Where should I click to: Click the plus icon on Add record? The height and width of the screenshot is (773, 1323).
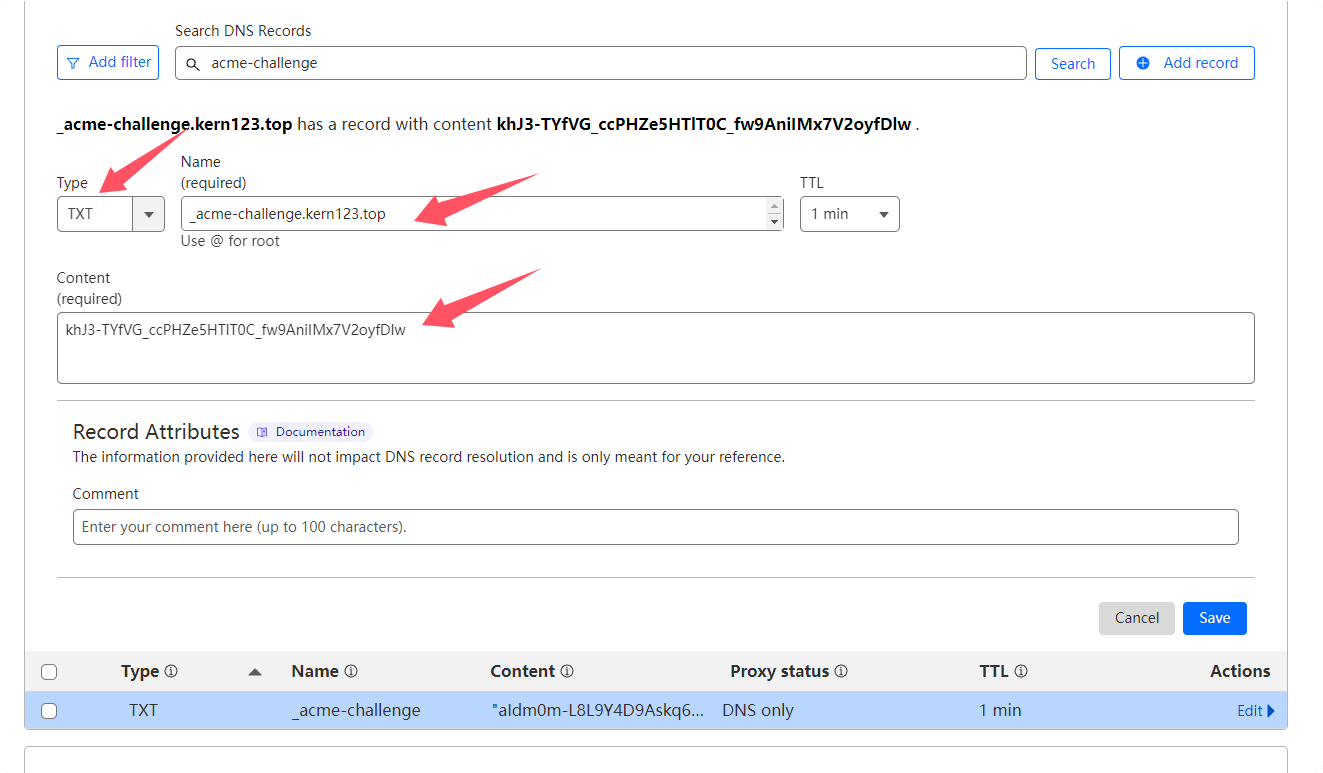(1143, 63)
